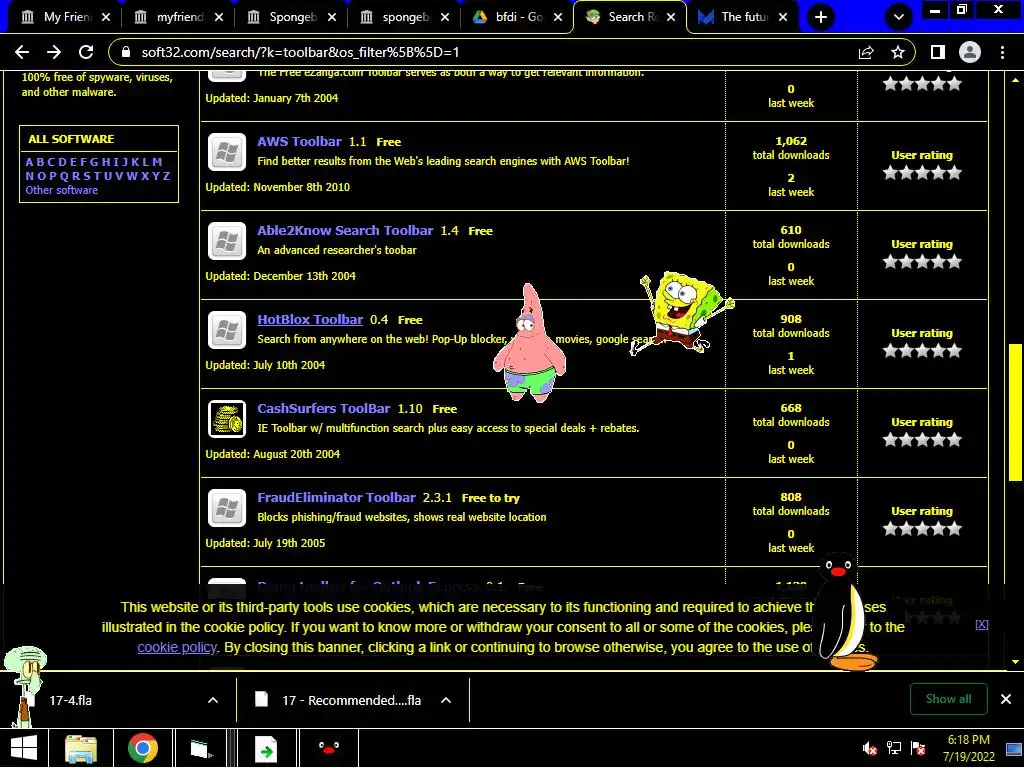1024x768 pixels.
Task: Browse software starting with letter A
Action: tap(29, 162)
